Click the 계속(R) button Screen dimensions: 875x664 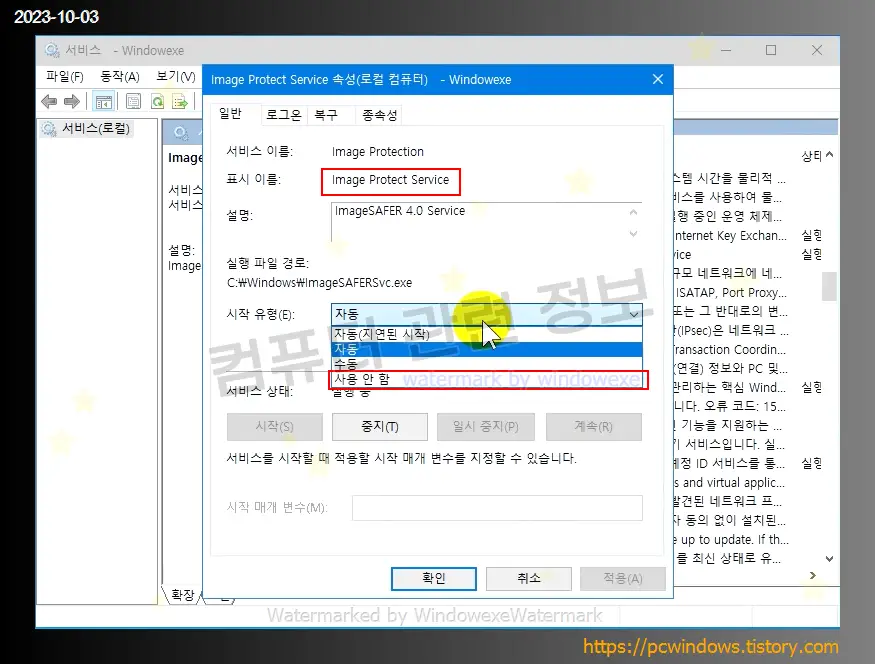coord(594,427)
